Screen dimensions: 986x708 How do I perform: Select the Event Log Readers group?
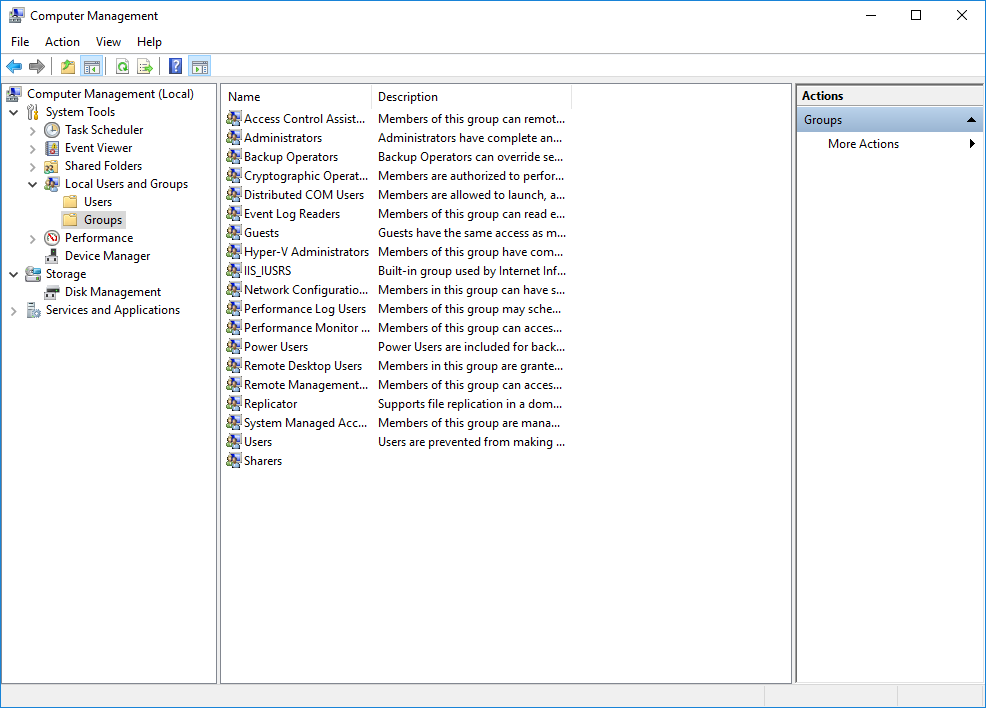click(x=292, y=214)
